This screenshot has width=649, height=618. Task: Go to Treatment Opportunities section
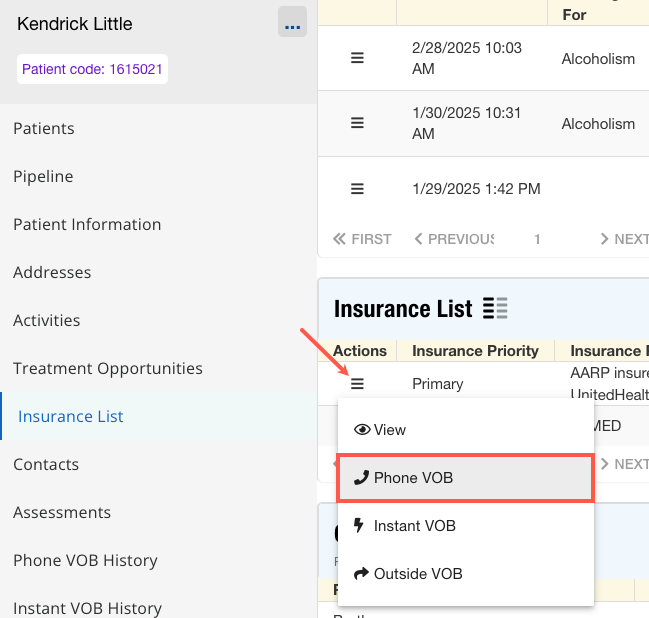[x=108, y=368]
